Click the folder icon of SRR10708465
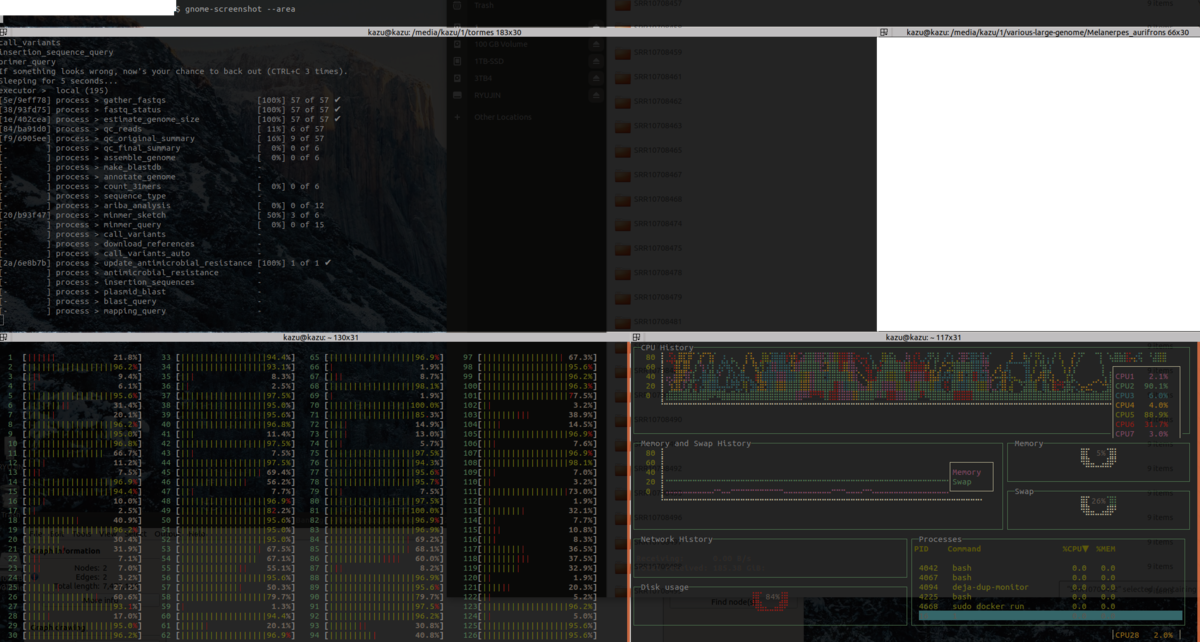 (x=622, y=150)
